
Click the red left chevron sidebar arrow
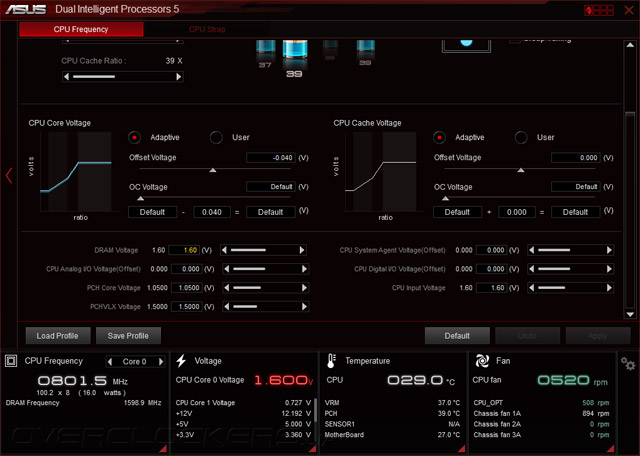(9, 176)
